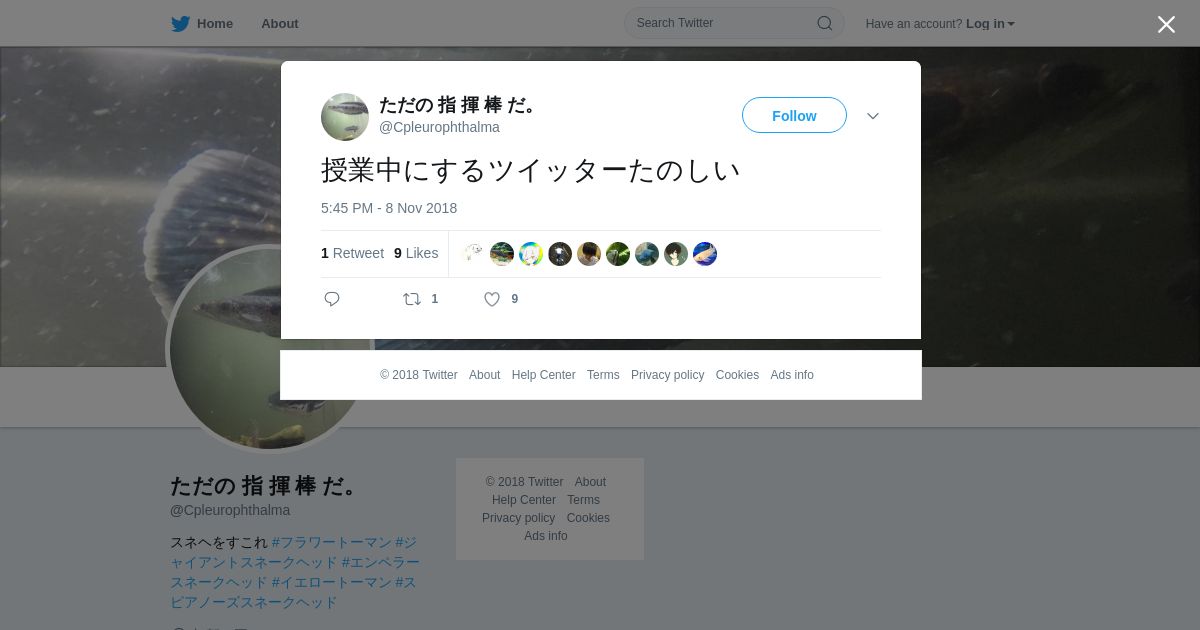Open the tweet author's avatar in modal
Screen dimensions: 1200x630
pyautogui.click(x=345, y=117)
